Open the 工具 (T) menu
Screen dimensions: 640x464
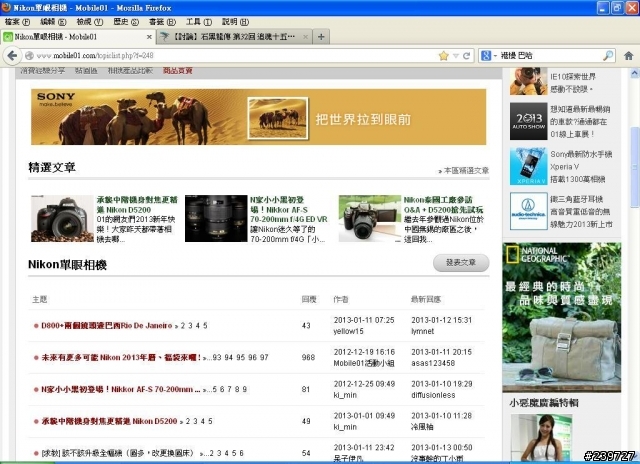pyautogui.click(x=199, y=22)
